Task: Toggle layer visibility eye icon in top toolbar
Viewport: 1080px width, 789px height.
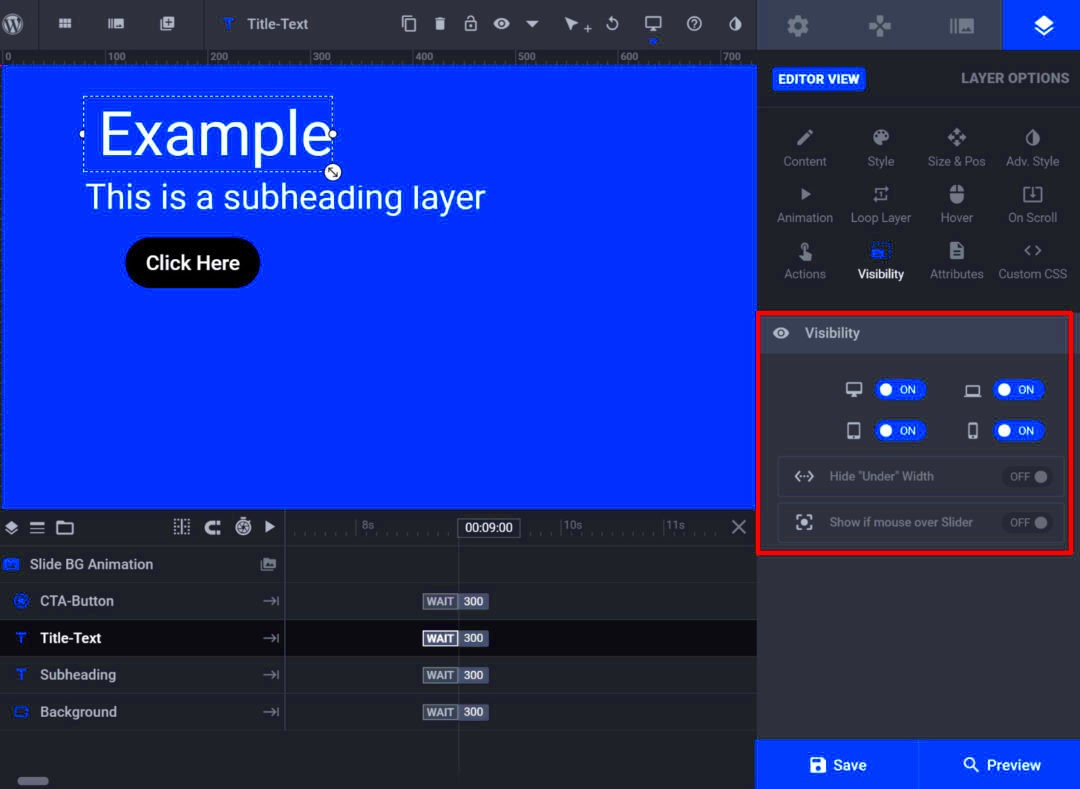Action: pyautogui.click(x=501, y=24)
